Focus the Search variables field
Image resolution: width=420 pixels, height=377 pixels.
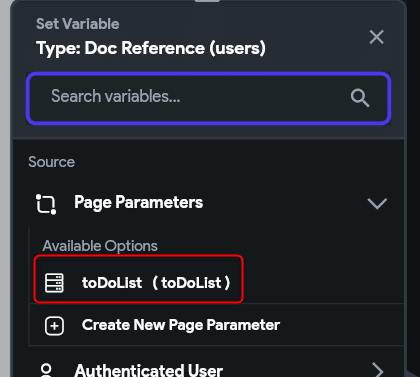click(208, 98)
